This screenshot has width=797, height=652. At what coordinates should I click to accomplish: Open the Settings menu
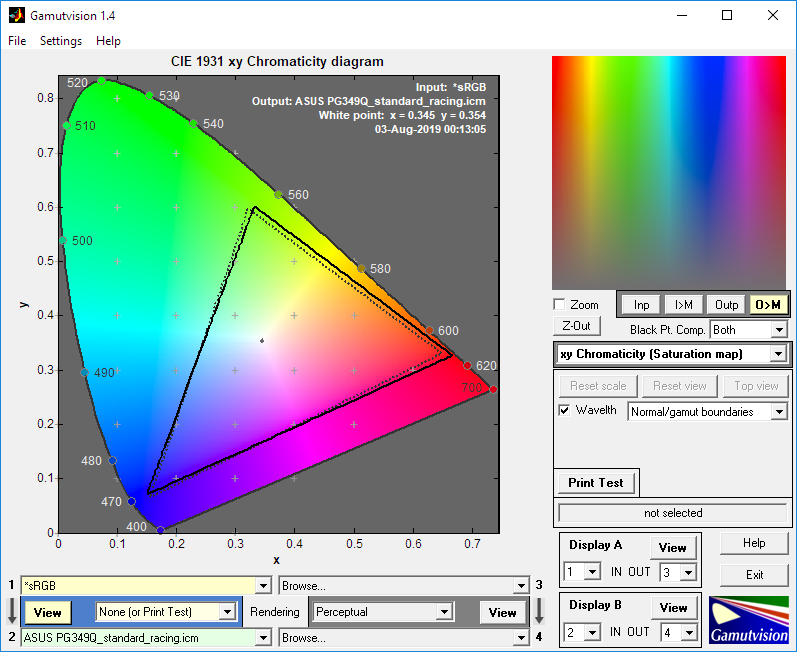coord(61,41)
